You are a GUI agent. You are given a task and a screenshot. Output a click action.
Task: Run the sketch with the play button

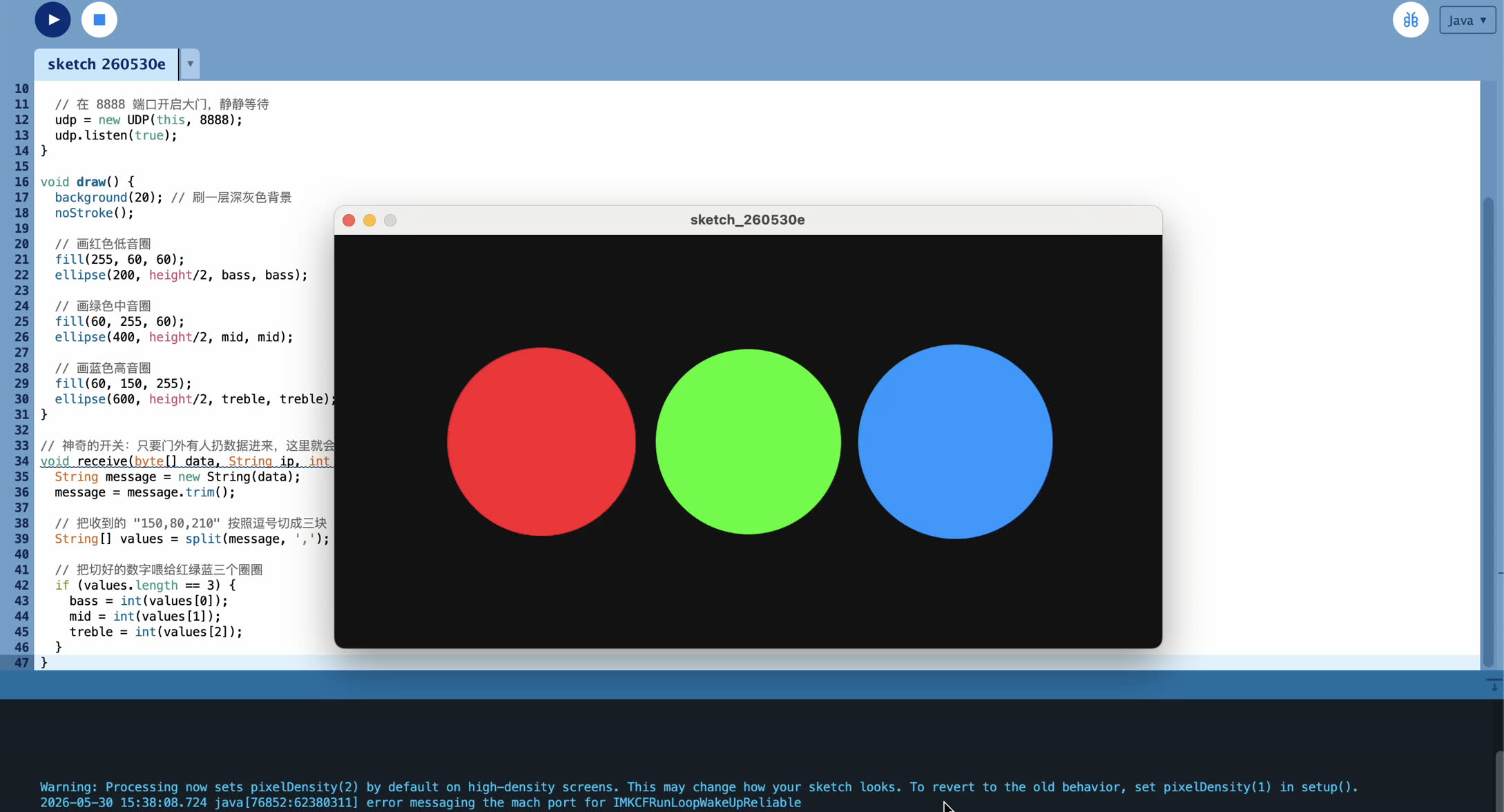[x=52, y=19]
